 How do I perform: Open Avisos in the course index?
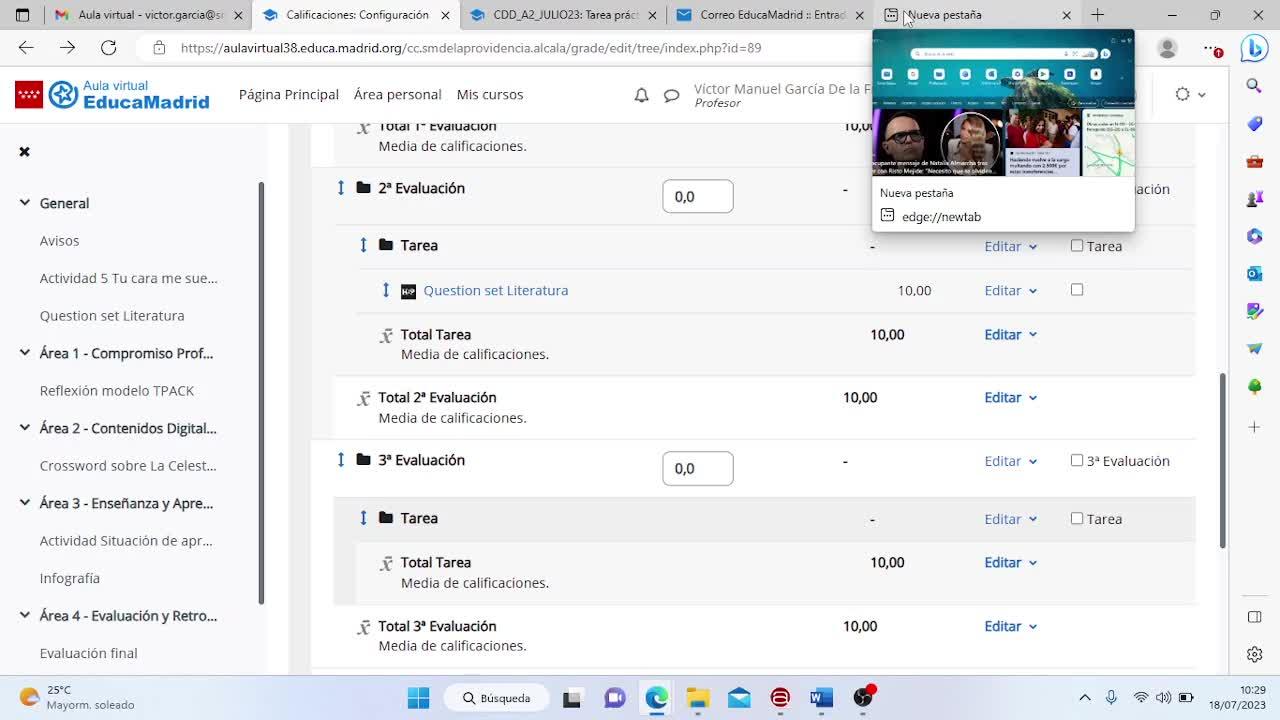tap(59, 240)
